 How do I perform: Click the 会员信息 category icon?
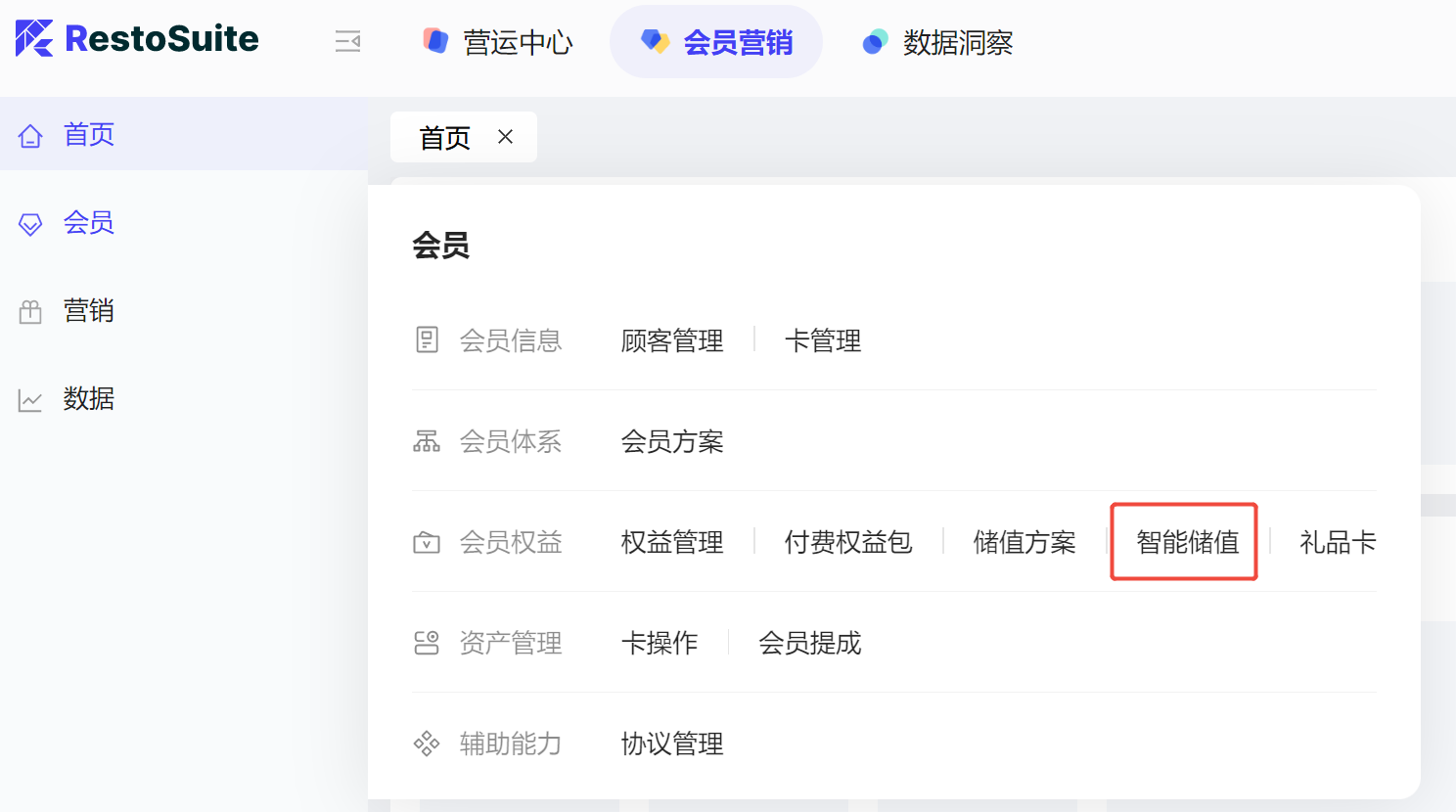point(427,340)
